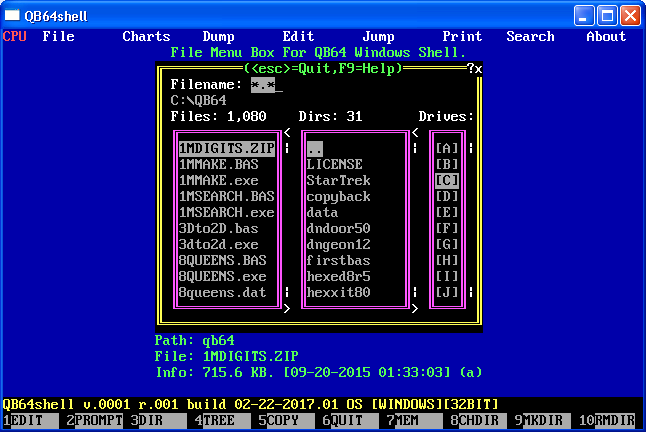Open the File menu

pos(58,36)
